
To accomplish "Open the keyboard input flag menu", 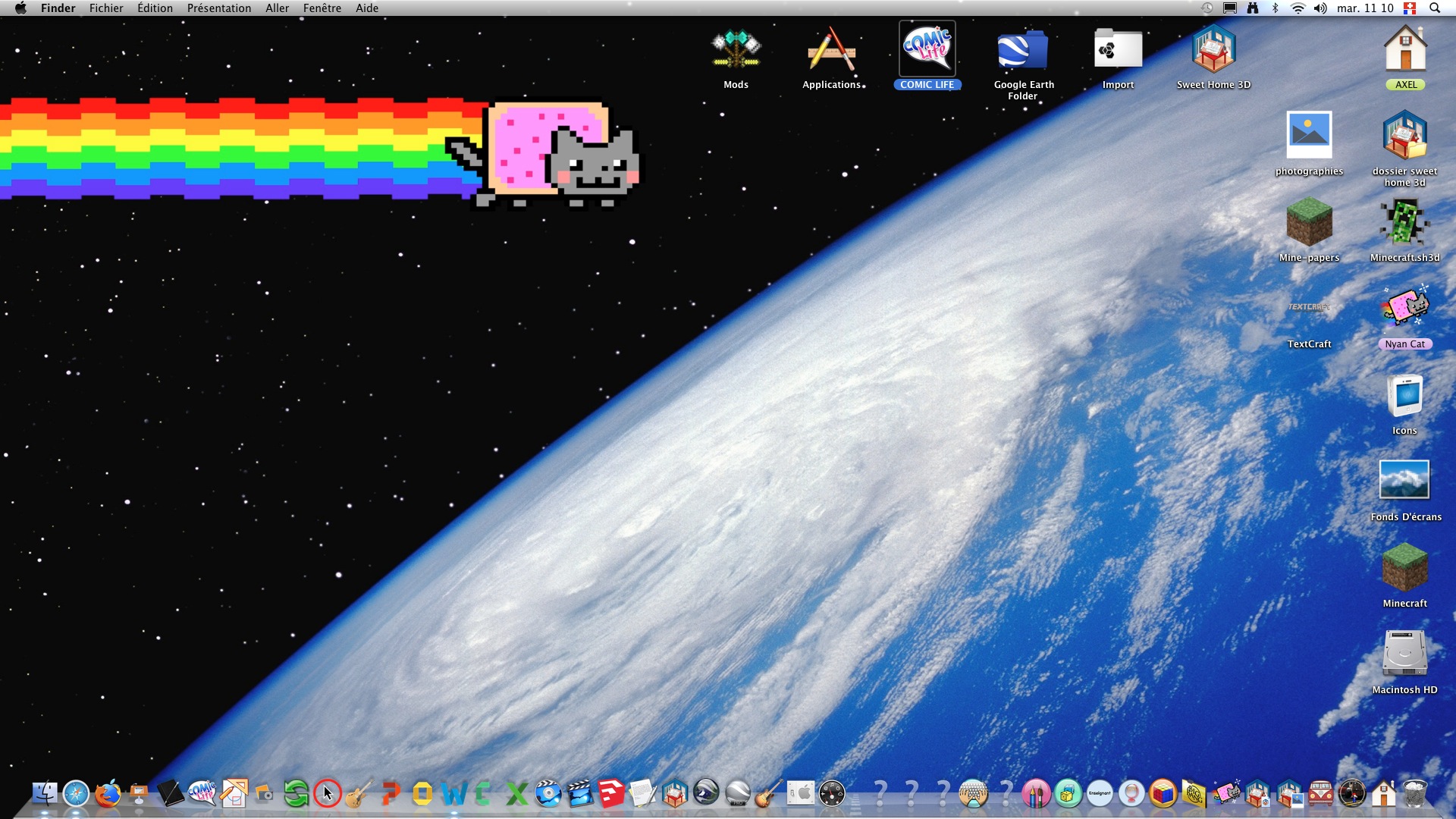I will (x=1410, y=8).
